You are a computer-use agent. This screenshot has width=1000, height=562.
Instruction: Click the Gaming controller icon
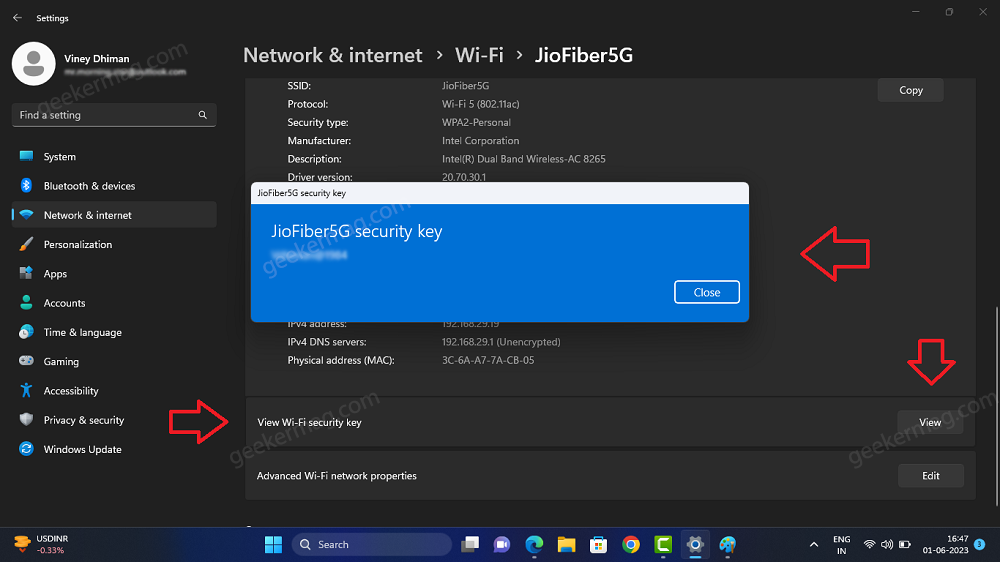point(26,360)
